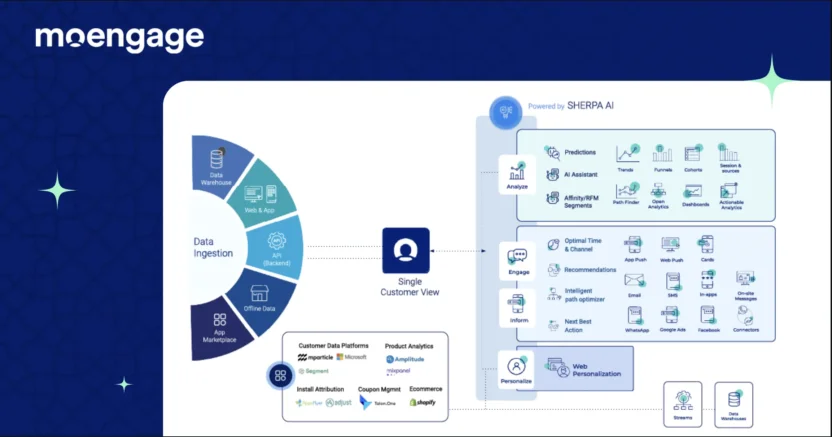The image size is (832, 437).
Task: Select the Funnels chart icon
Action: (662, 153)
